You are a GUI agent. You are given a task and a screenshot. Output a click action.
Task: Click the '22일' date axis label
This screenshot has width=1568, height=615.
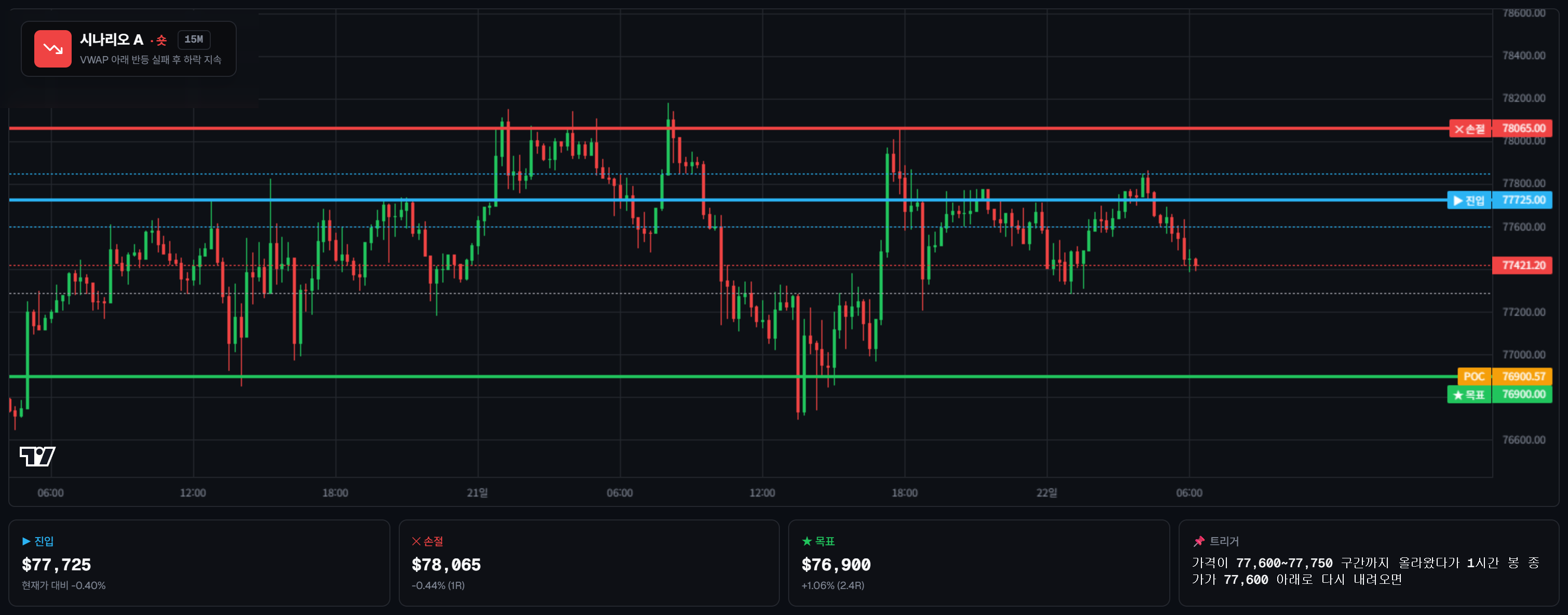[x=1047, y=492]
